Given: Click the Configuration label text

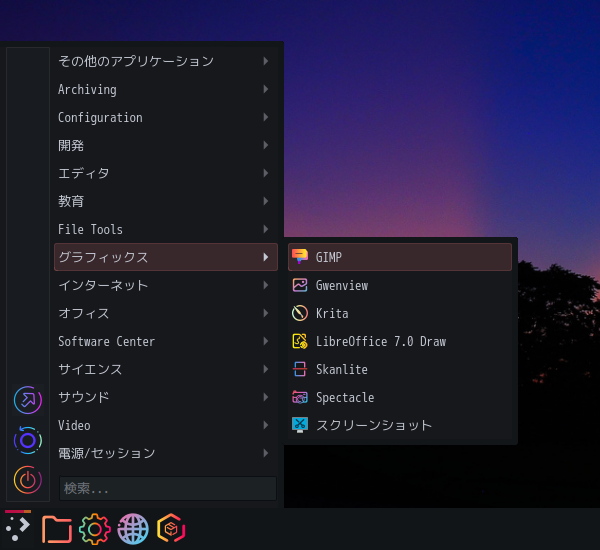Looking at the screenshot, I should pos(100,118).
